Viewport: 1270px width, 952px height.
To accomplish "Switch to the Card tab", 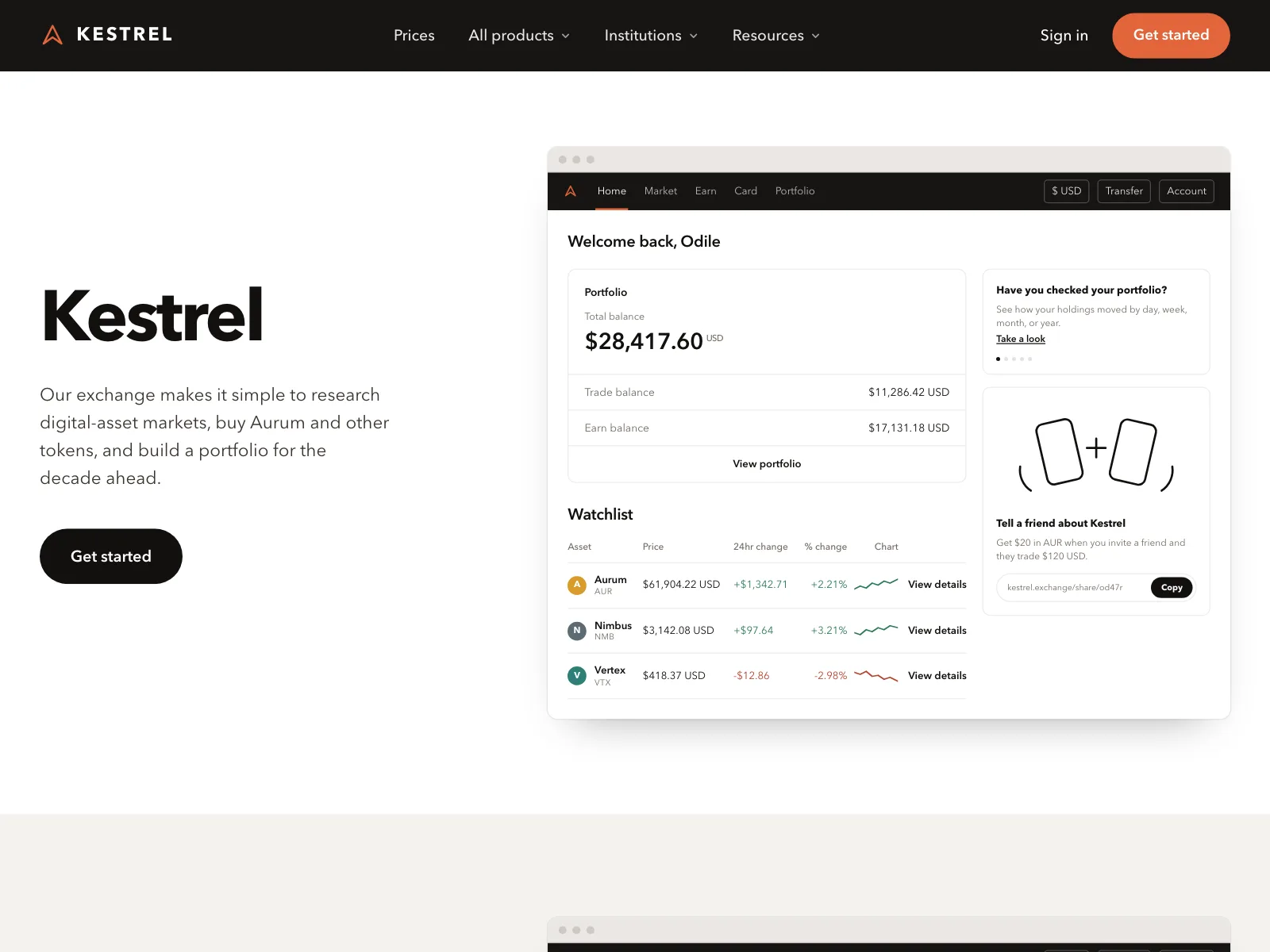I will [x=745, y=191].
